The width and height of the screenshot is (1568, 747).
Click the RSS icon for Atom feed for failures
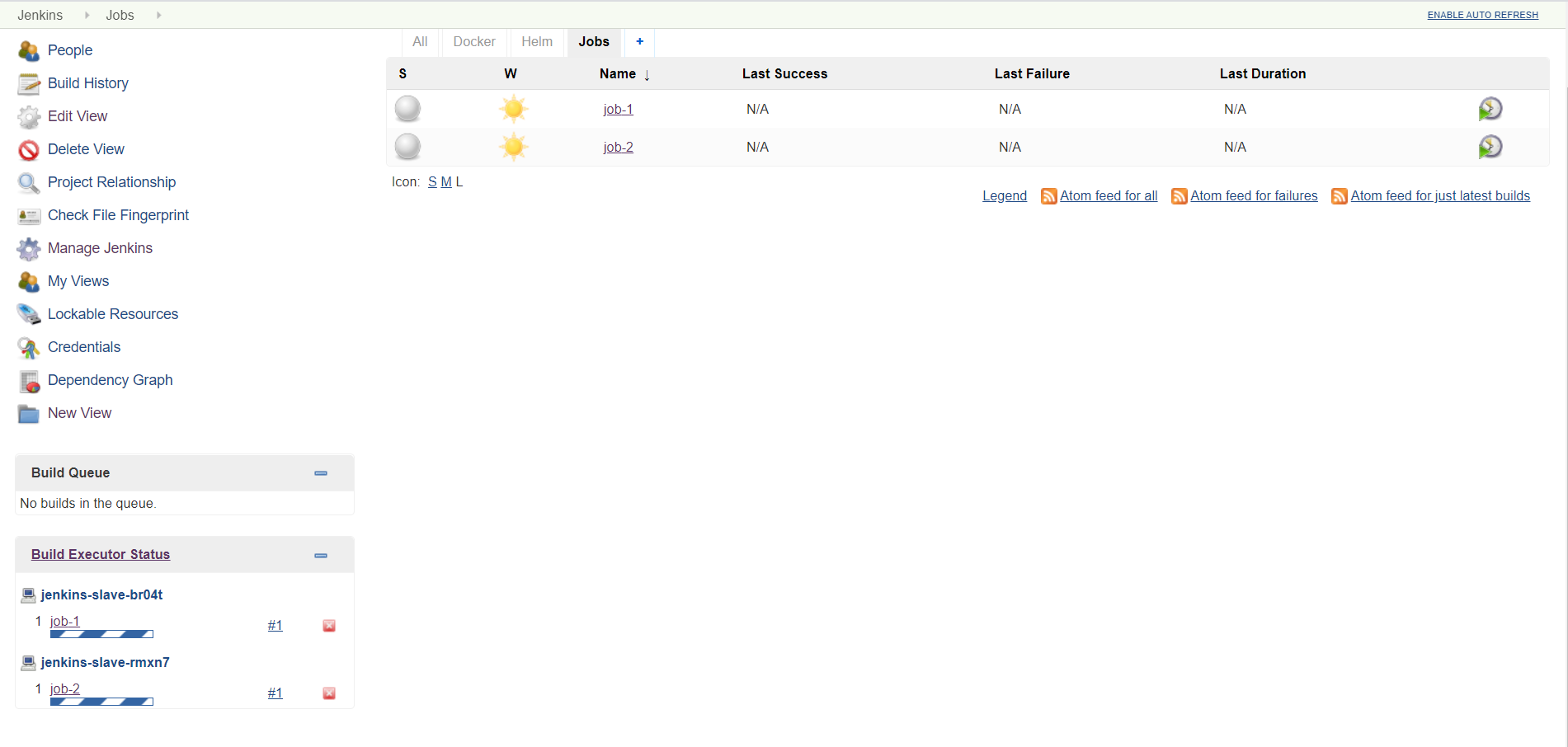pyautogui.click(x=1179, y=196)
